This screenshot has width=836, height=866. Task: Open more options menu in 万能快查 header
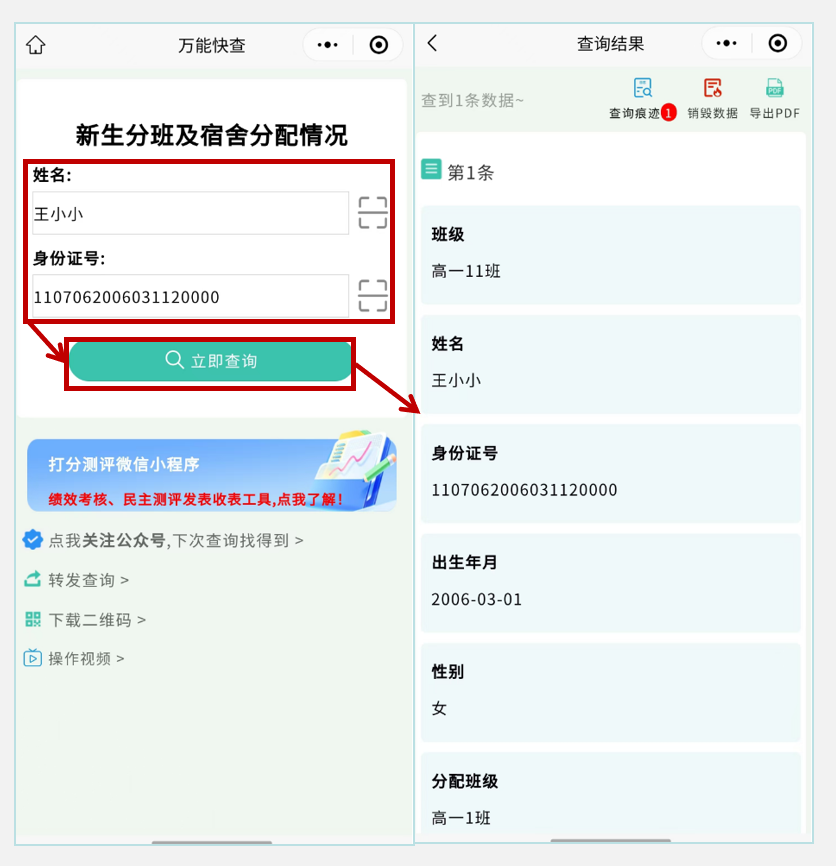327,45
